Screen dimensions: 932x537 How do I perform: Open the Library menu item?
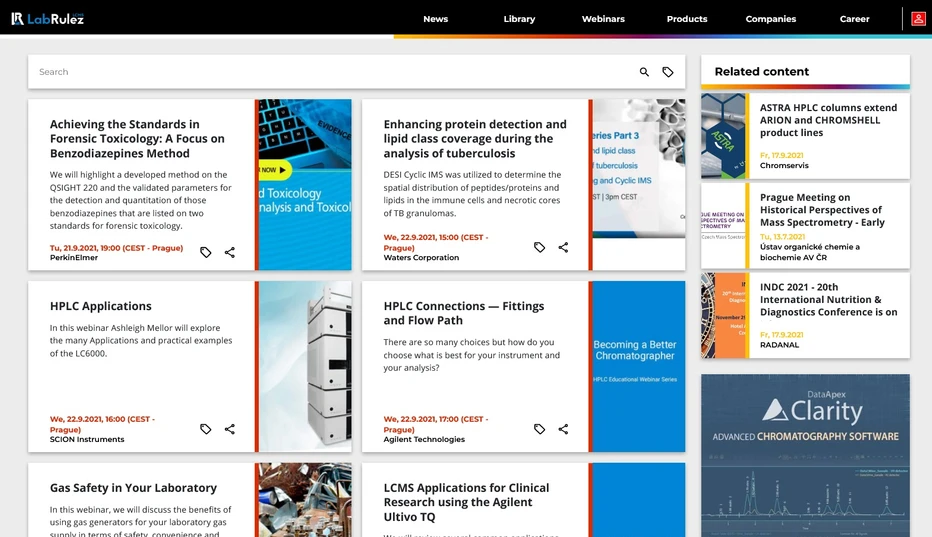(519, 19)
